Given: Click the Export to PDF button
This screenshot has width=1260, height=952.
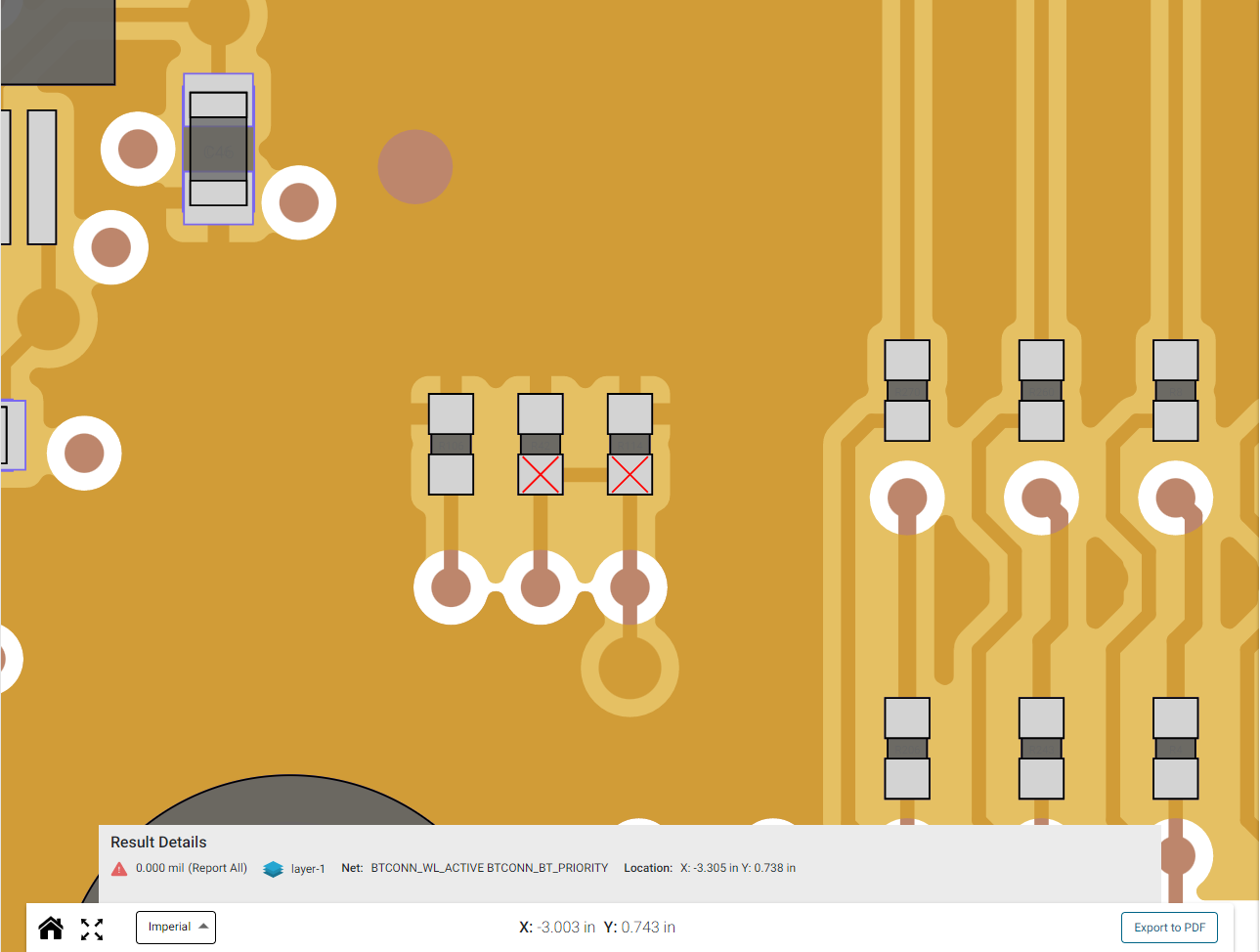Looking at the screenshot, I should tap(1169, 928).
